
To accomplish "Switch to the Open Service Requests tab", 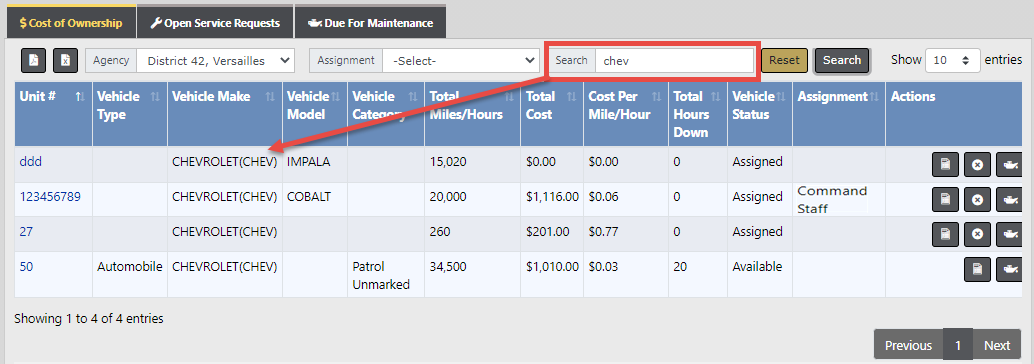I will 215,23.
